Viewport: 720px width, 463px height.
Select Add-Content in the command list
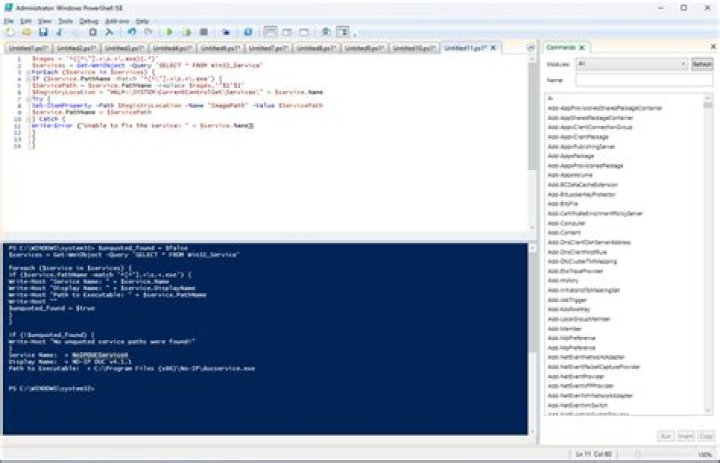tap(564, 233)
